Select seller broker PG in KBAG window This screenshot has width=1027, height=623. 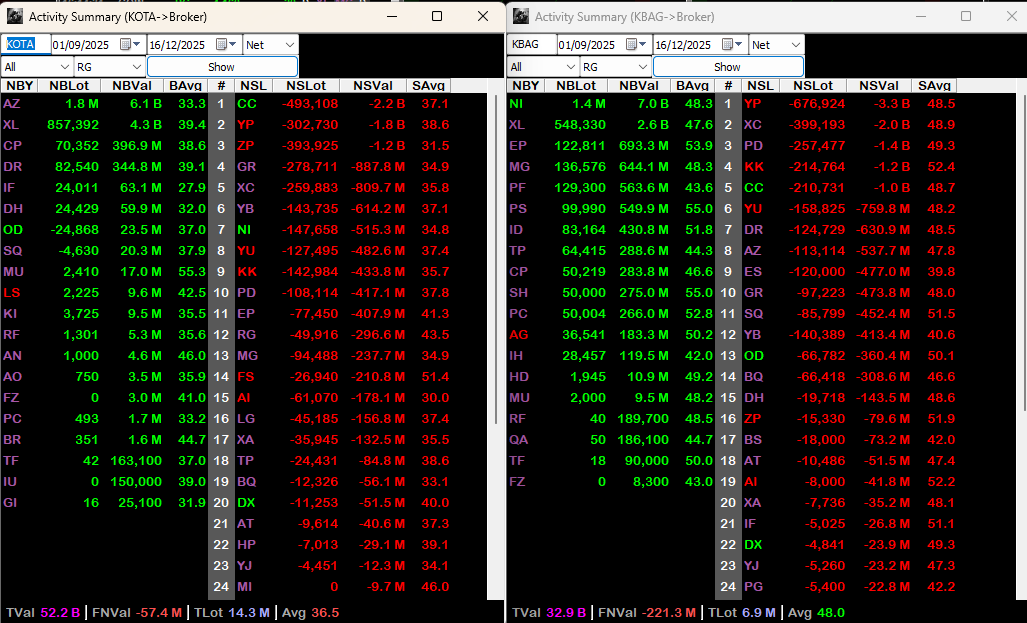(x=753, y=586)
